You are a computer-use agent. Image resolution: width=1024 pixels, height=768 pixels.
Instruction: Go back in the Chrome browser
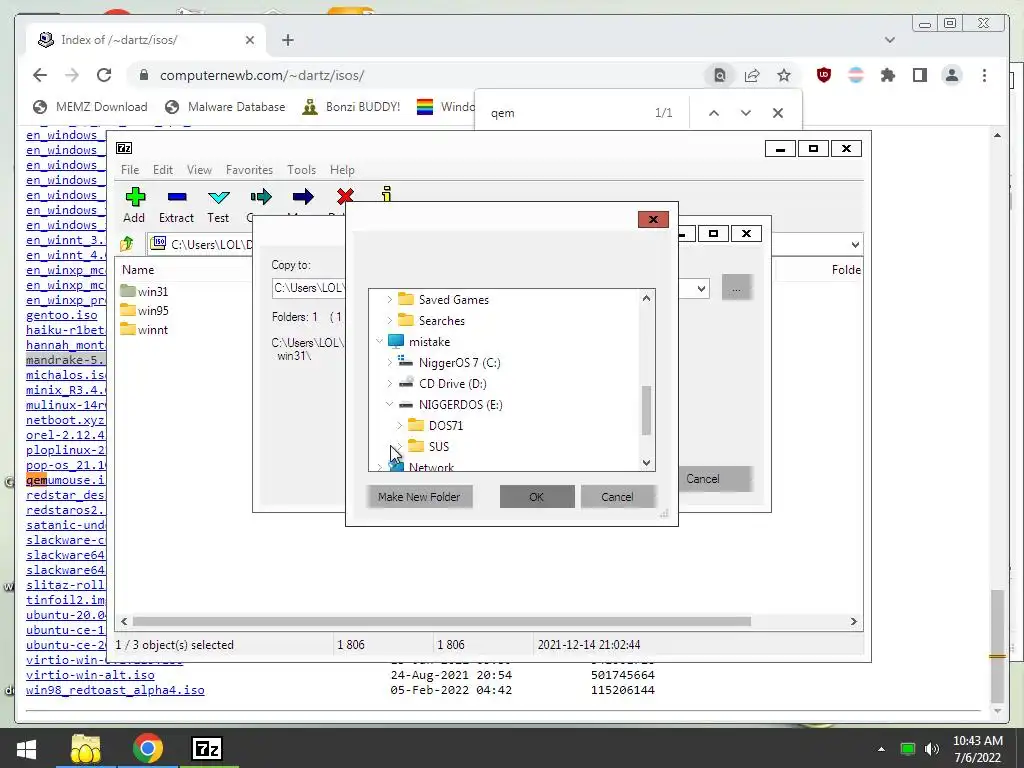(x=40, y=75)
